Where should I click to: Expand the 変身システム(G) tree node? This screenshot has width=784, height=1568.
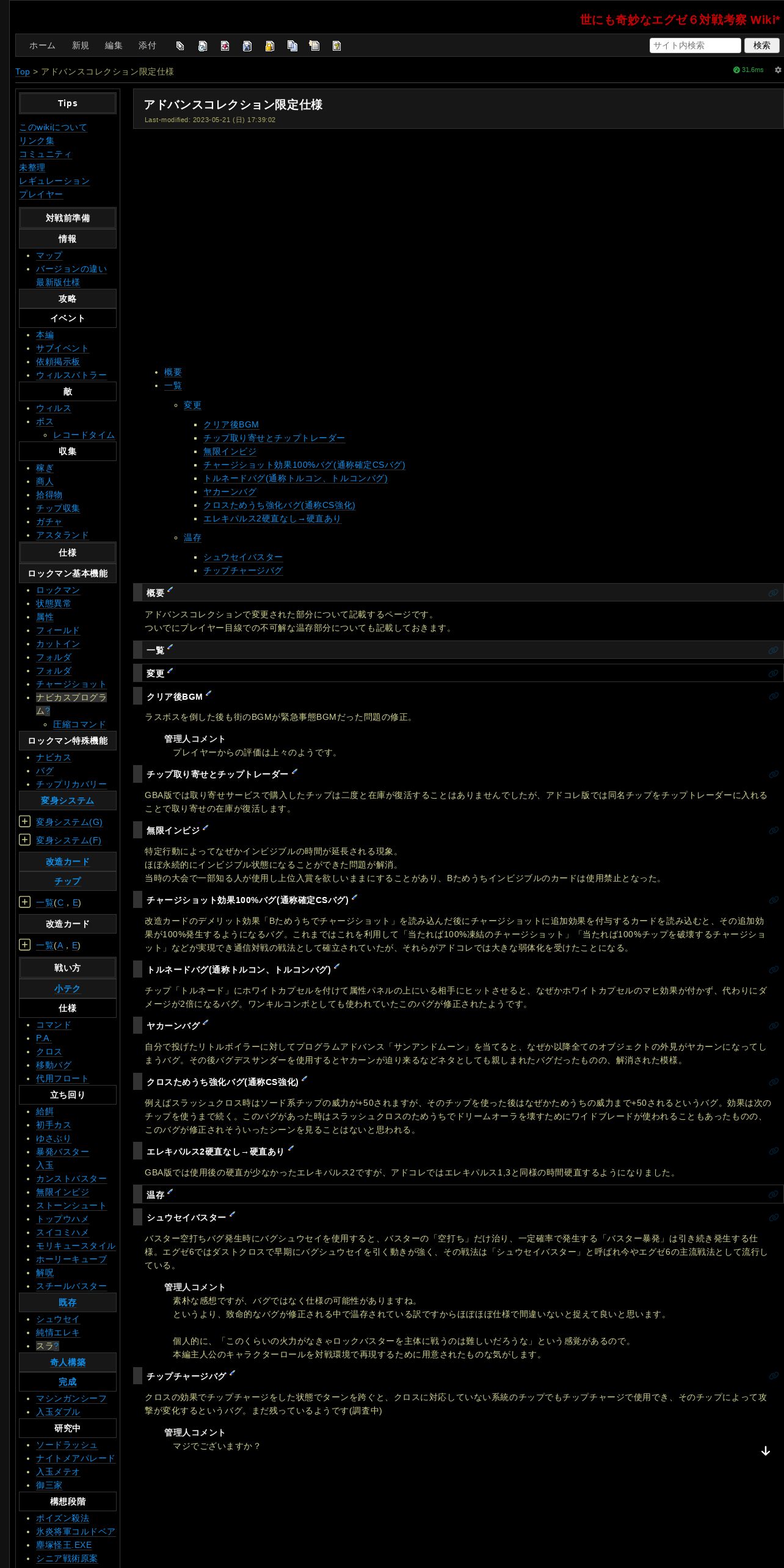coord(24,821)
